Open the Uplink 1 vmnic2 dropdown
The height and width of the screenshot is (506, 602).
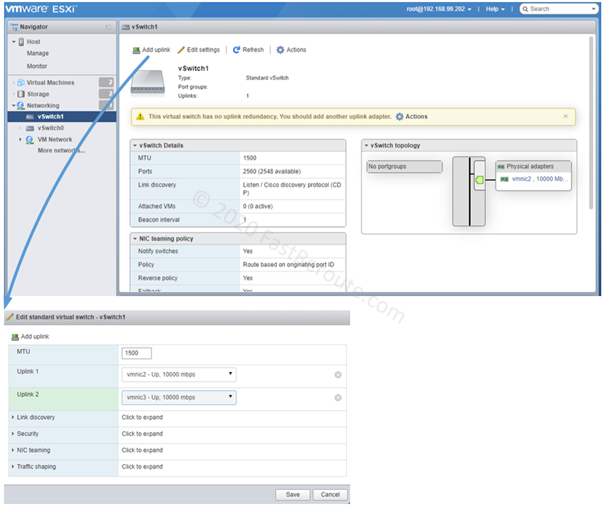tap(179, 374)
